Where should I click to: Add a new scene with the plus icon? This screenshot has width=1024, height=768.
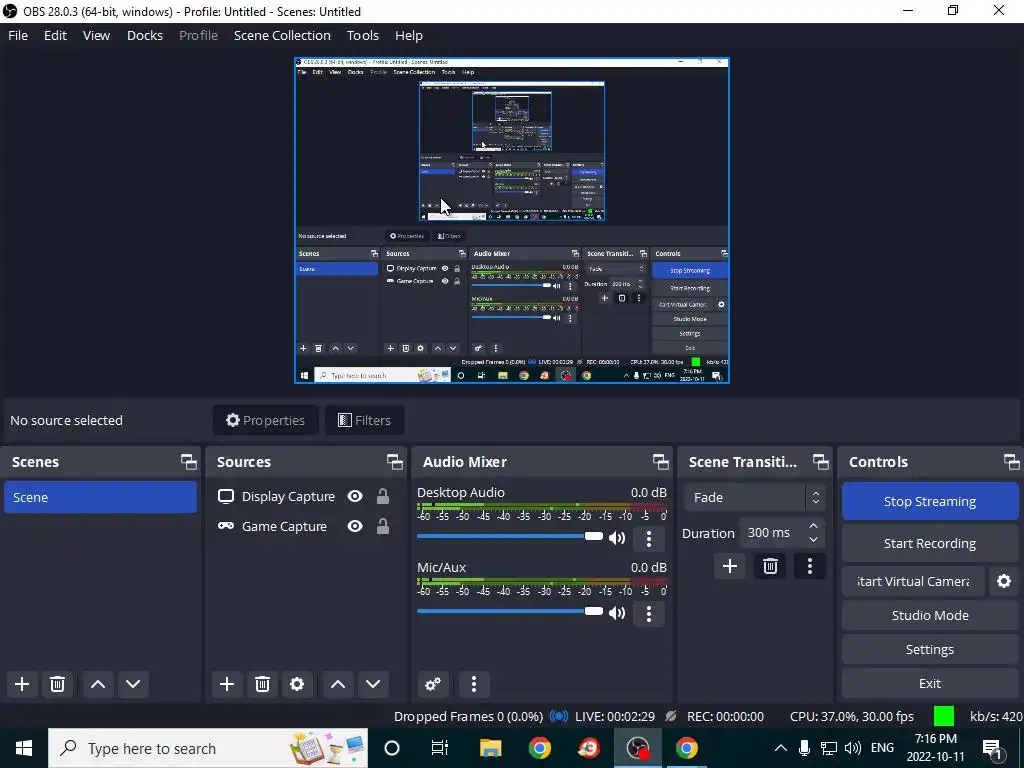pos(22,684)
